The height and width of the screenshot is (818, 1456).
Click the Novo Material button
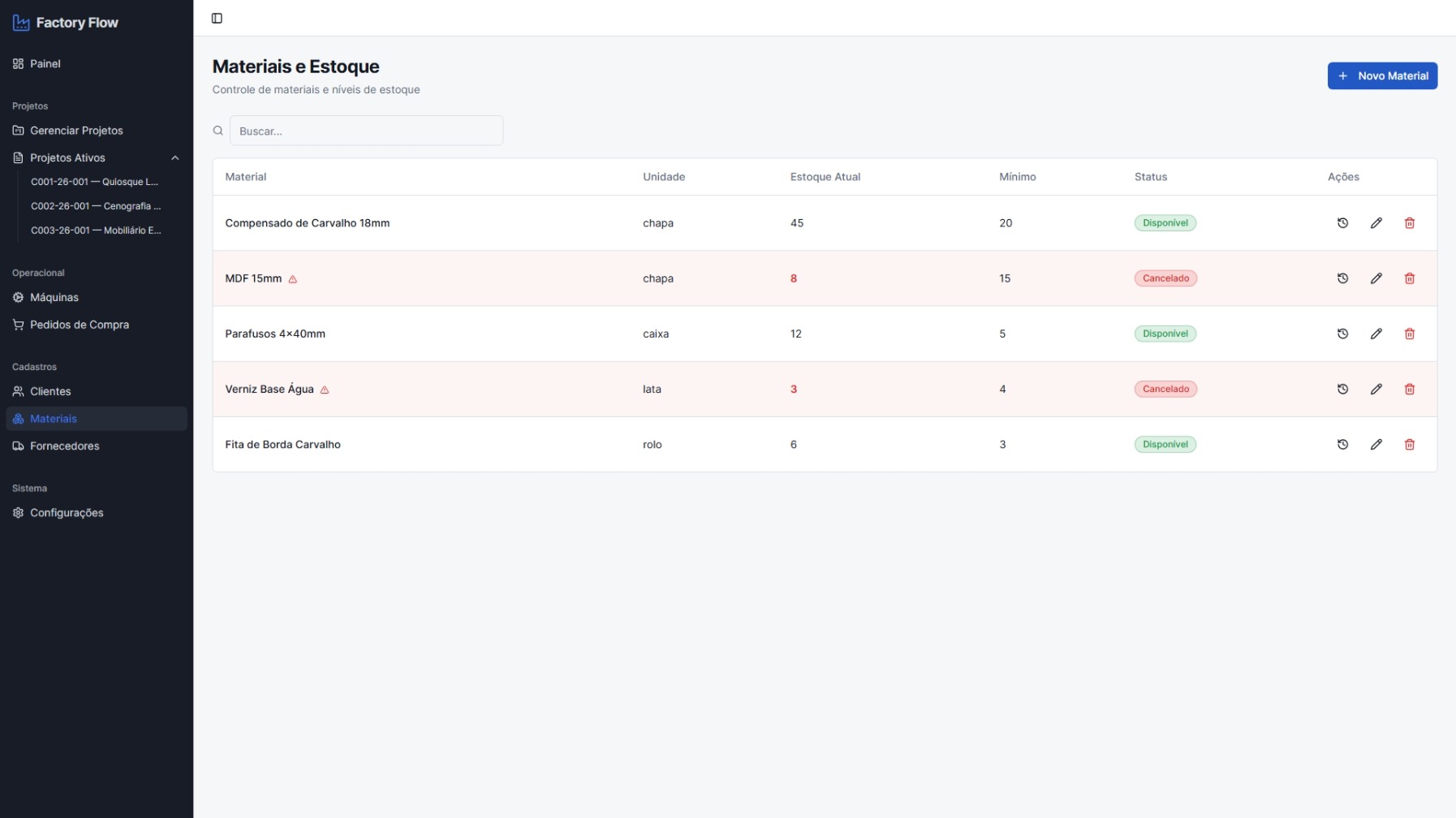[x=1382, y=75]
